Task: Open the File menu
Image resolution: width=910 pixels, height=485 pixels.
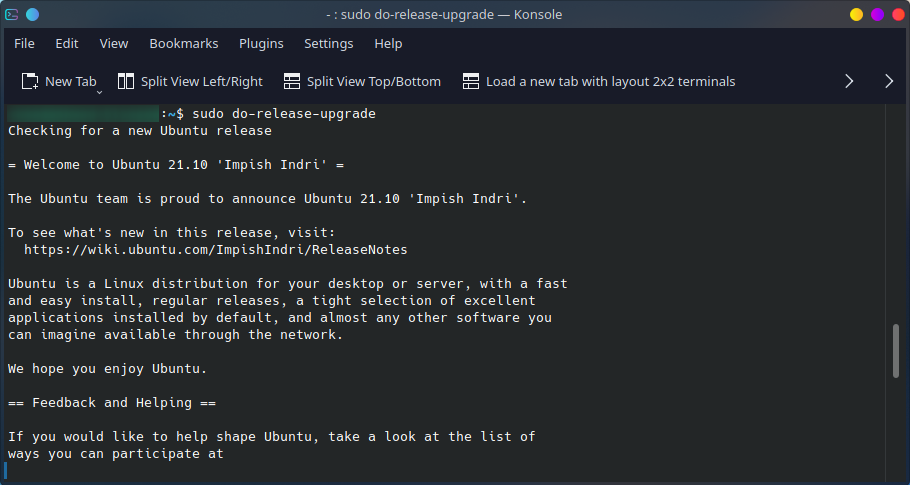Action: coord(24,44)
